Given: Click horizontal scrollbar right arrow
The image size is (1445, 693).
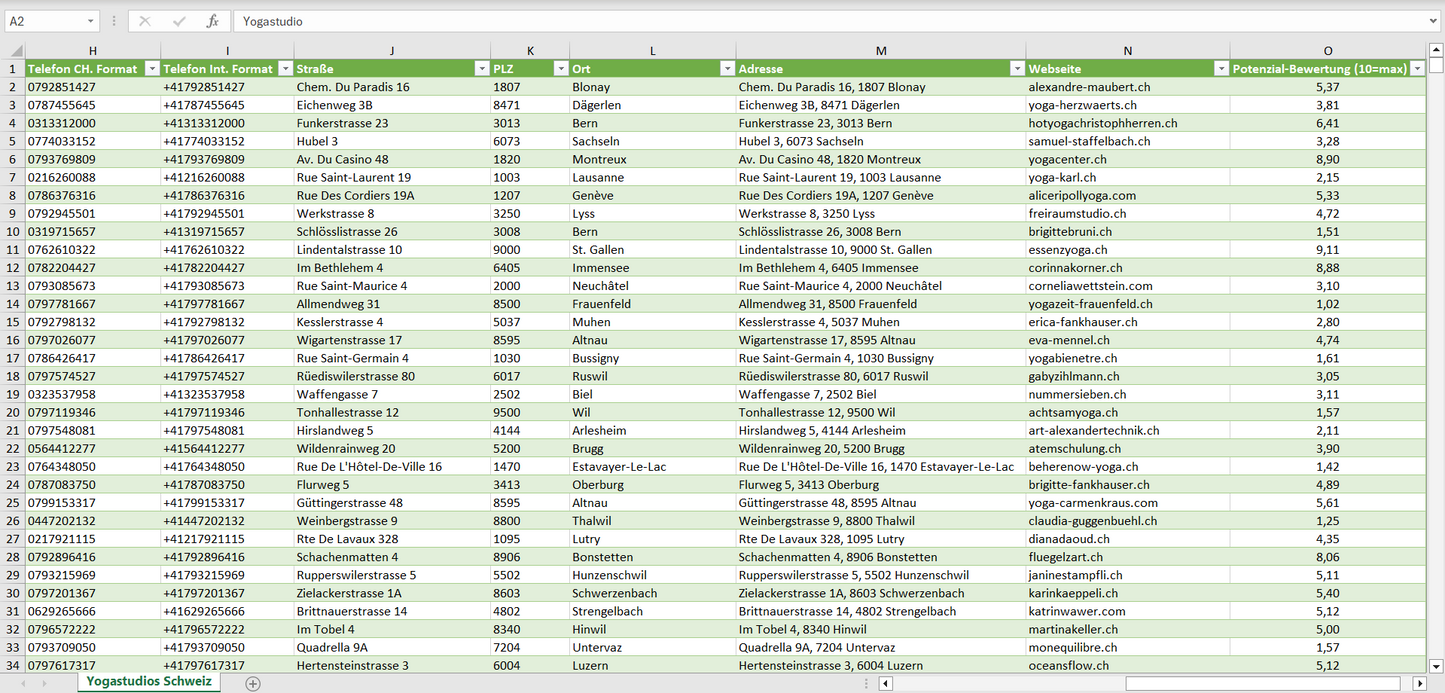Looking at the screenshot, I should pos(1419,684).
